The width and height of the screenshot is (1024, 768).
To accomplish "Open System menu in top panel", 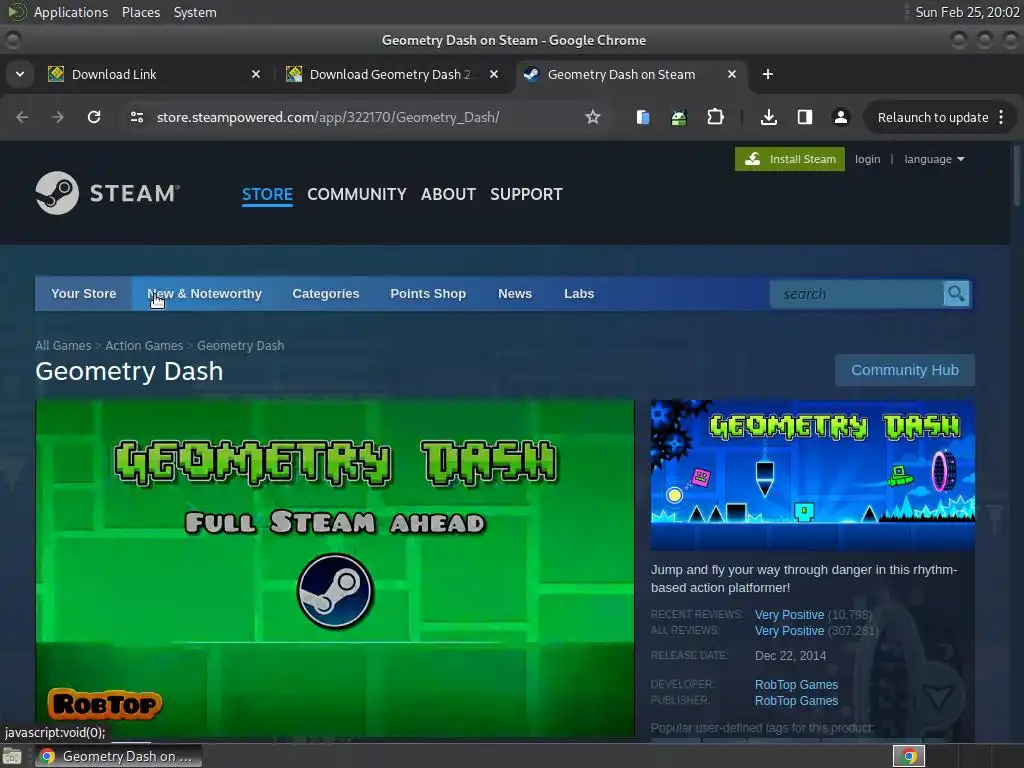I will 195,12.
